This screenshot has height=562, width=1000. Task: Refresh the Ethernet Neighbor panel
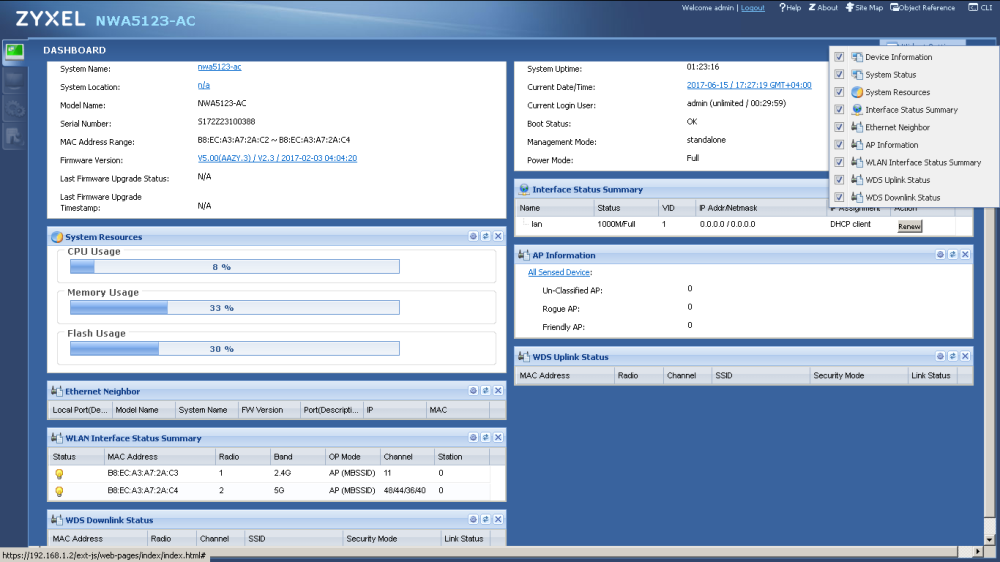pyautogui.click(x=485, y=390)
